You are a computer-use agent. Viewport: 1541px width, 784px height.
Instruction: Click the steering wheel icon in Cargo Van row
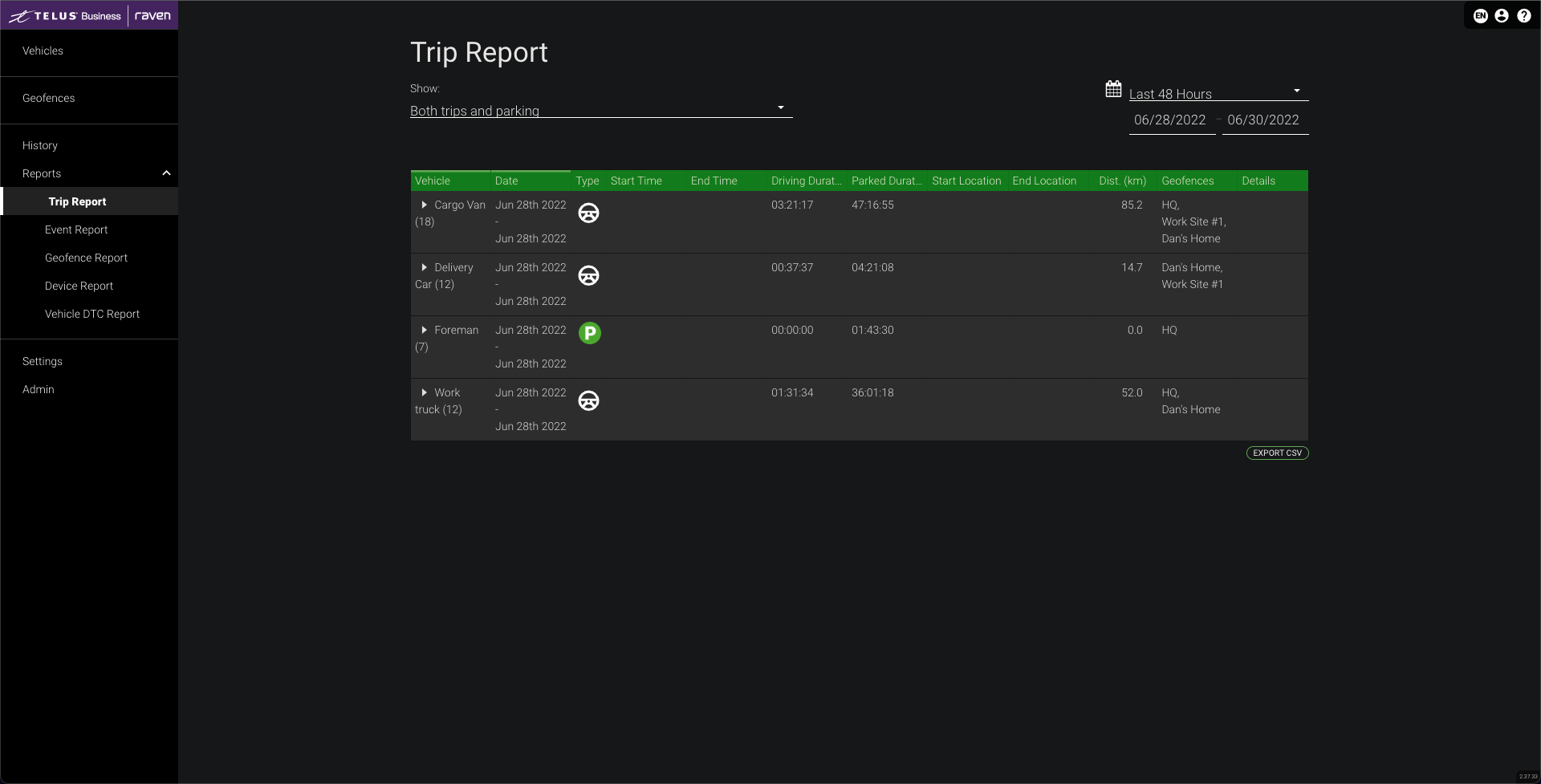(x=588, y=213)
